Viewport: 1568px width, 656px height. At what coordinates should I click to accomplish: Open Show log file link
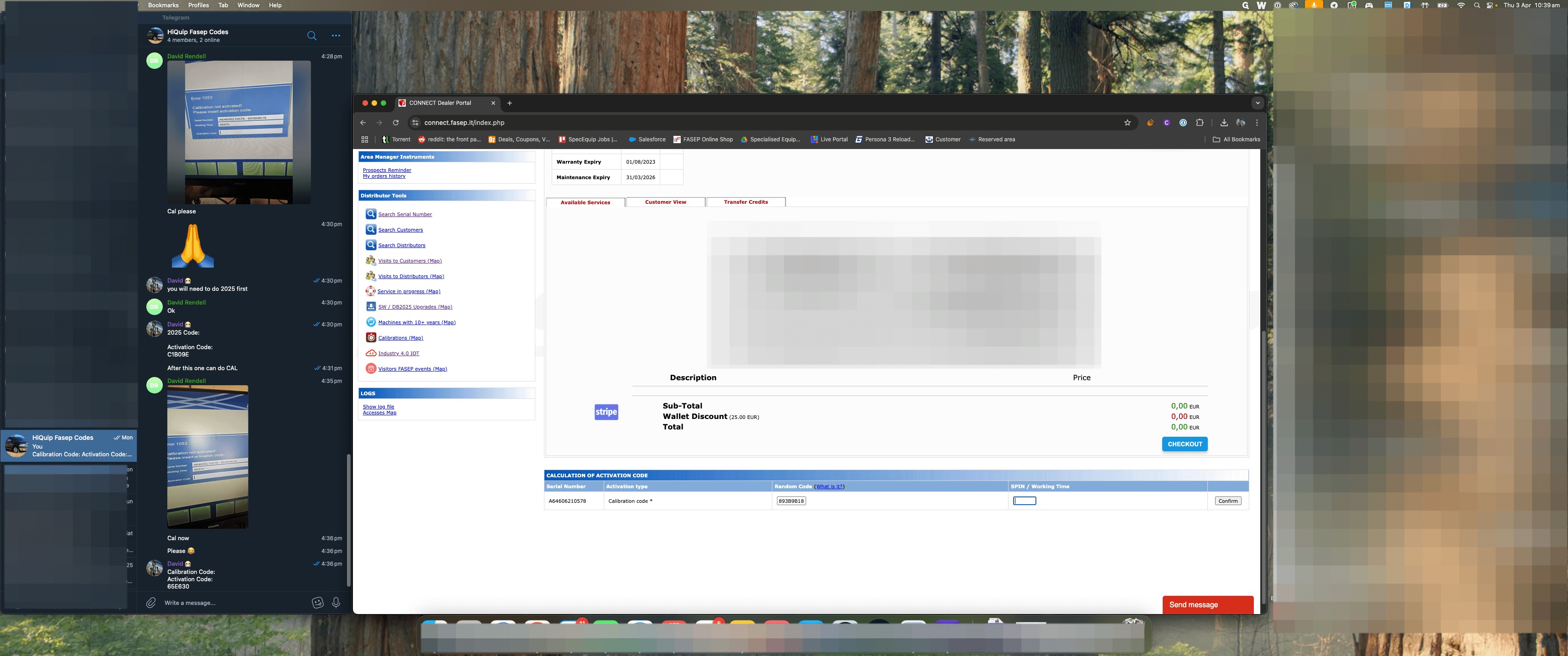pos(378,407)
